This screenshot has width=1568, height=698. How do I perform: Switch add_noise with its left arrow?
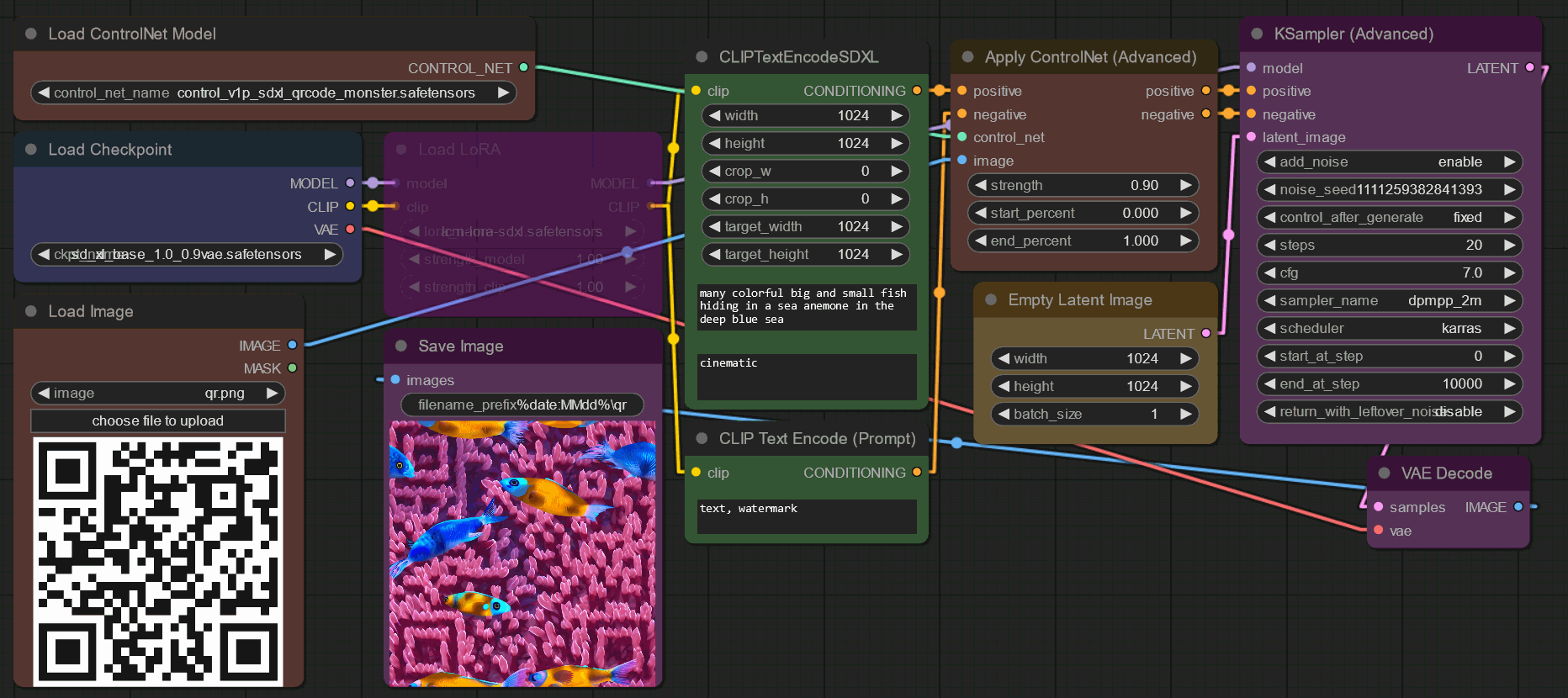click(1270, 161)
